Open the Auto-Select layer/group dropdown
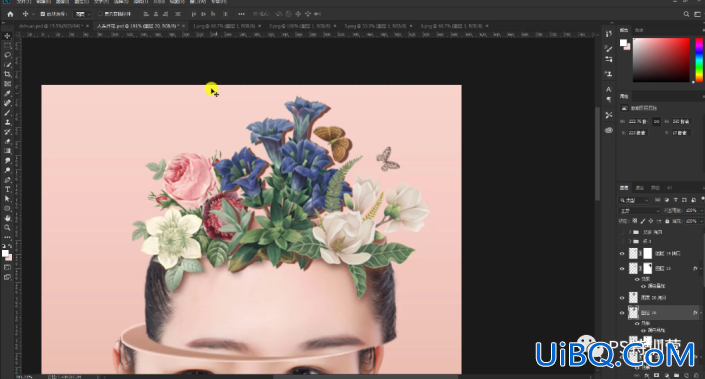Screen dimensions: 705x379 click(x=82, y=14)
